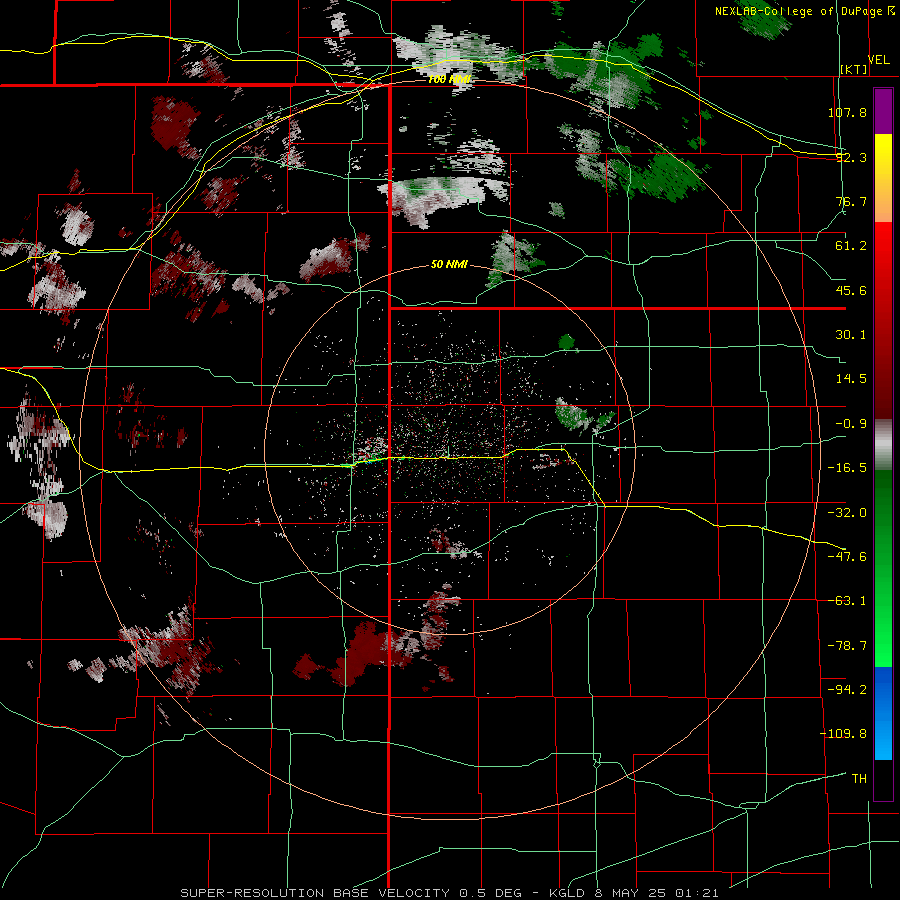
Task: Click the -78.7 scale label
Action: click(847, 646)
